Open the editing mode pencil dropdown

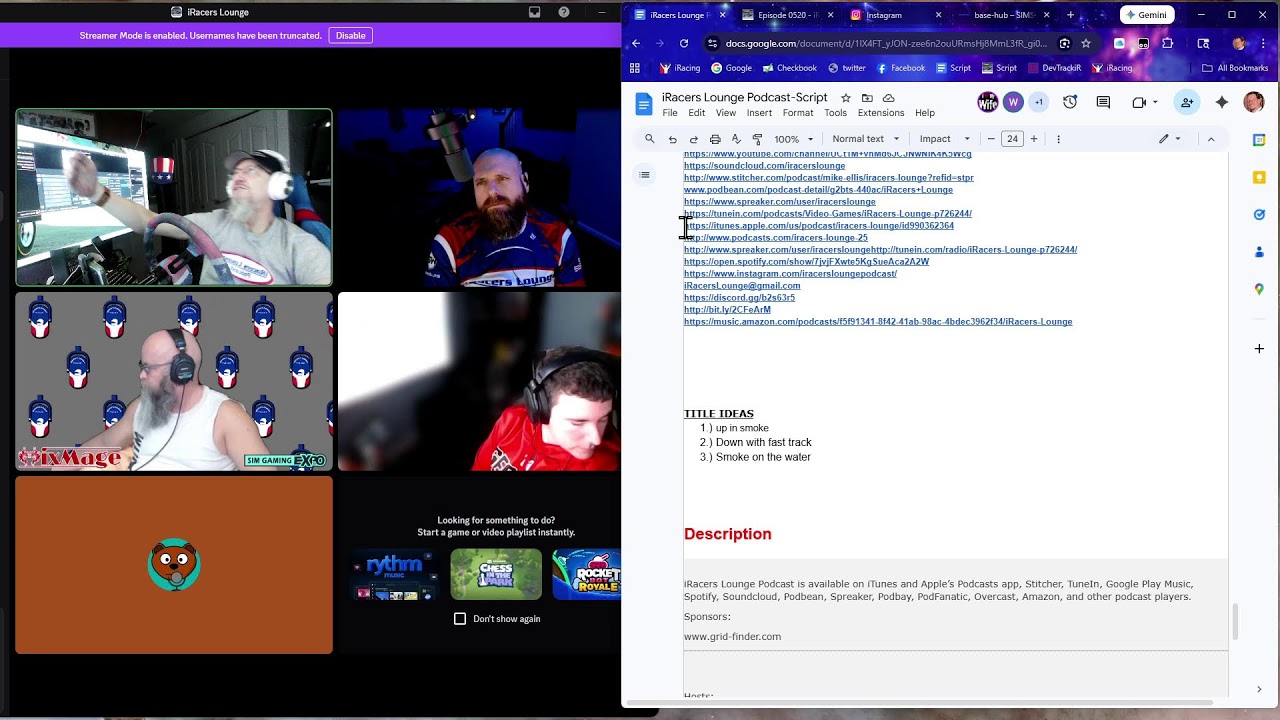click(x=1170, y=139)
